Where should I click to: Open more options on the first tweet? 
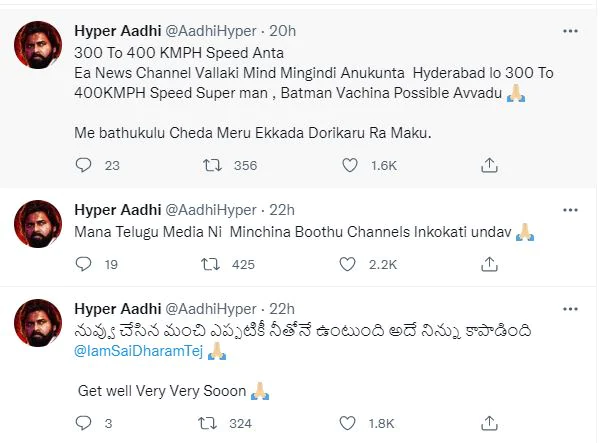tap(570, 31)
